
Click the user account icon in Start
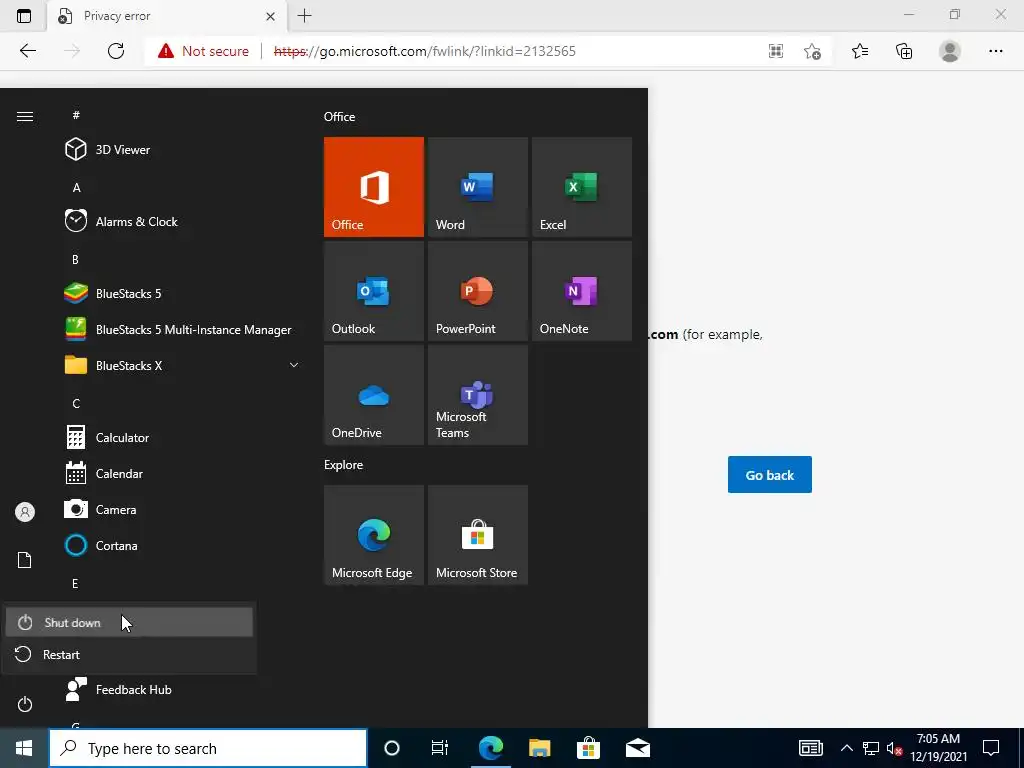[25, 512]
